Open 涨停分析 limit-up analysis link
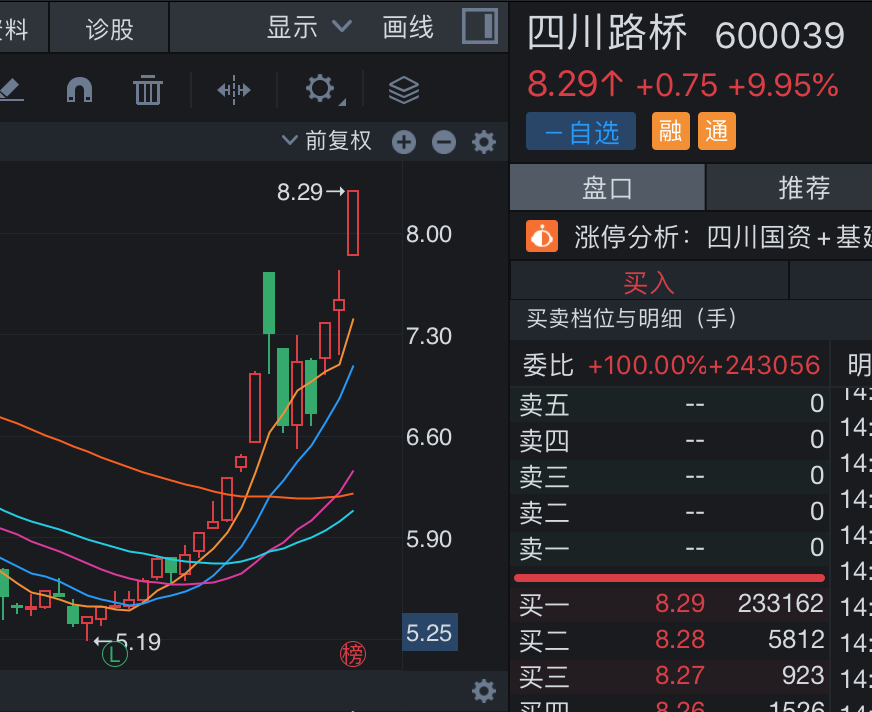The height and width of the screenshot is (712, 872). point(723,237)
